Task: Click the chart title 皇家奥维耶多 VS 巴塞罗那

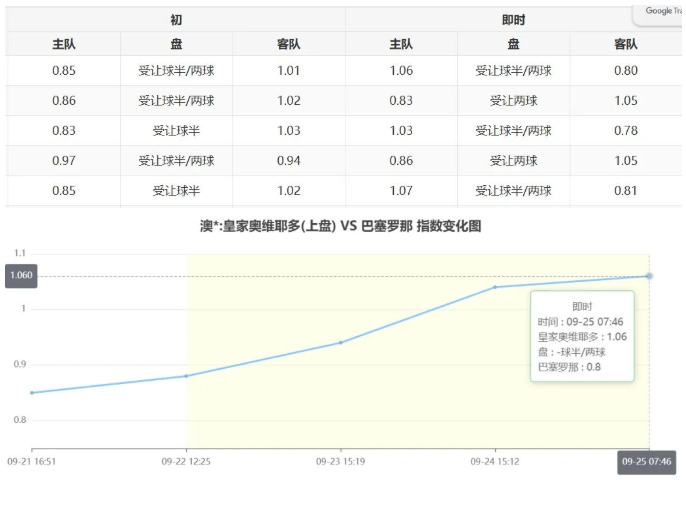Action: tap(341, 227)
